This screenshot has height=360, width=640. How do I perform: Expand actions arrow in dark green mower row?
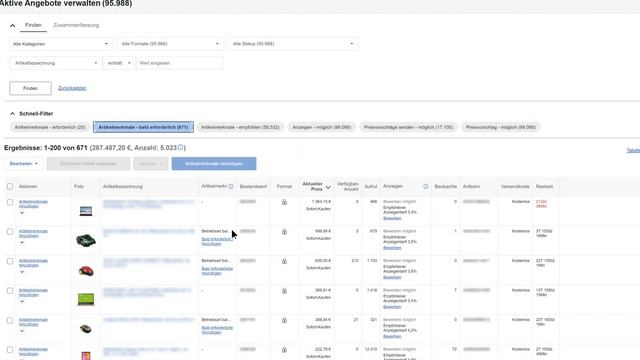(22, 242)
